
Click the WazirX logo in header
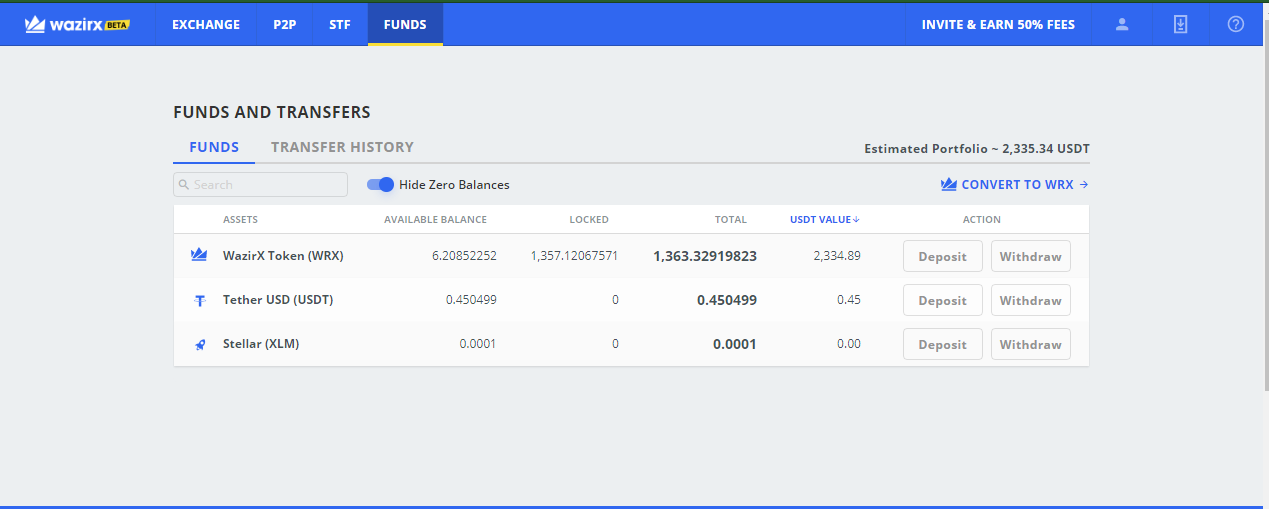pyautogui.click(x=77, y=24)
